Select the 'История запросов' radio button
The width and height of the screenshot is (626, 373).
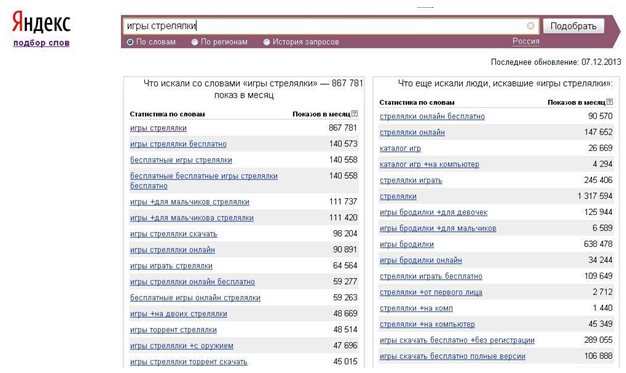(266, 42)
